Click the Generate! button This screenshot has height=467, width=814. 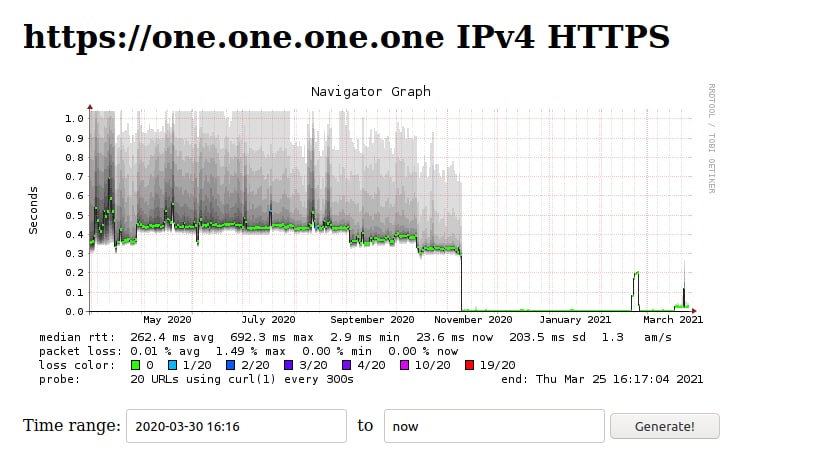tap(664, 426)
